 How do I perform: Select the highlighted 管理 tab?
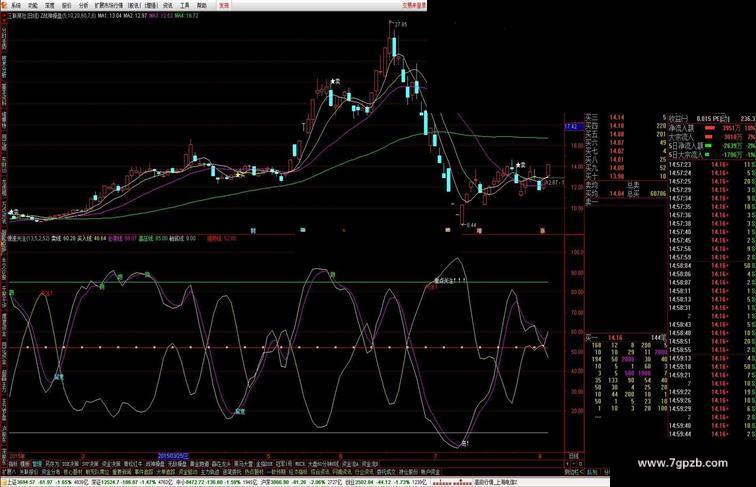pyautogui.click(x=37, y=463)
